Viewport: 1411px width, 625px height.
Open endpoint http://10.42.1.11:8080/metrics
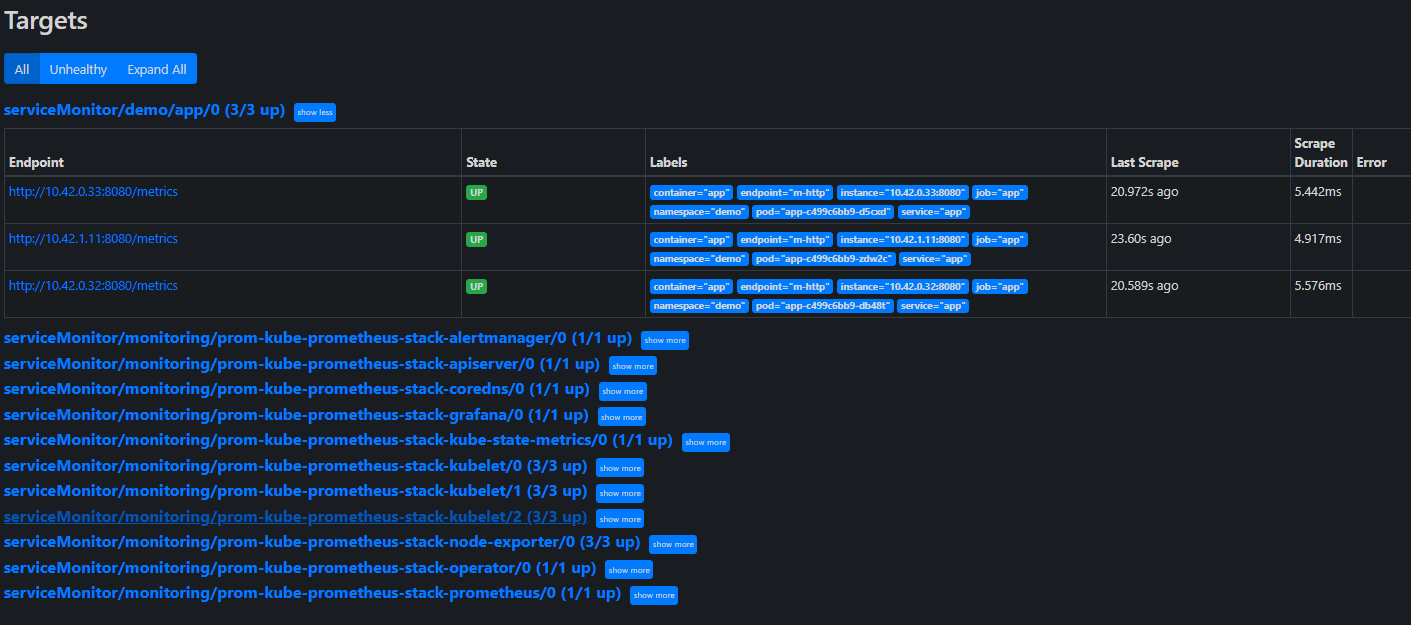pos(93,238)
